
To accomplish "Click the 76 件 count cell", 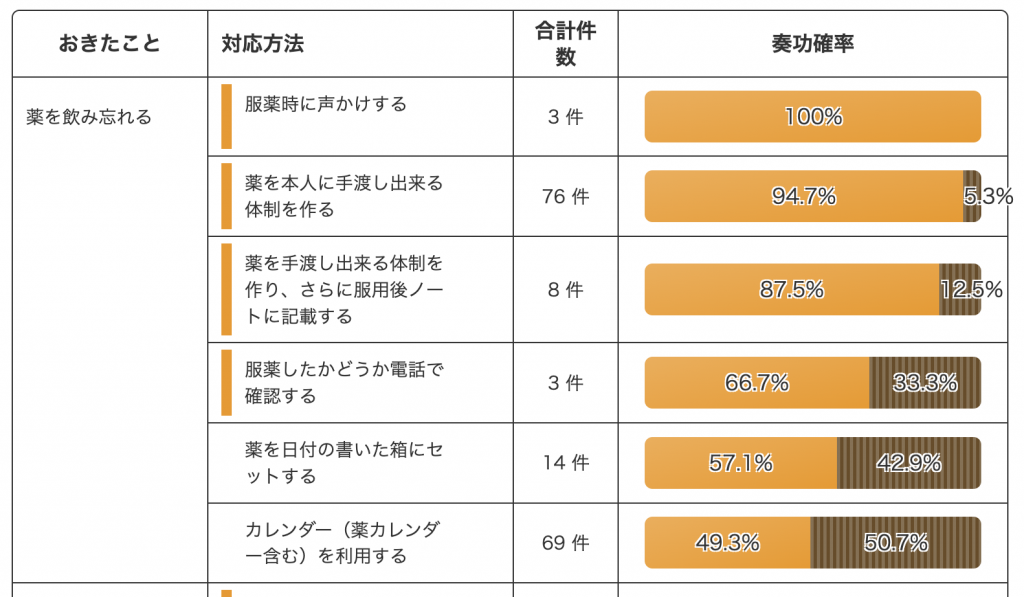I will pos(566,196).
